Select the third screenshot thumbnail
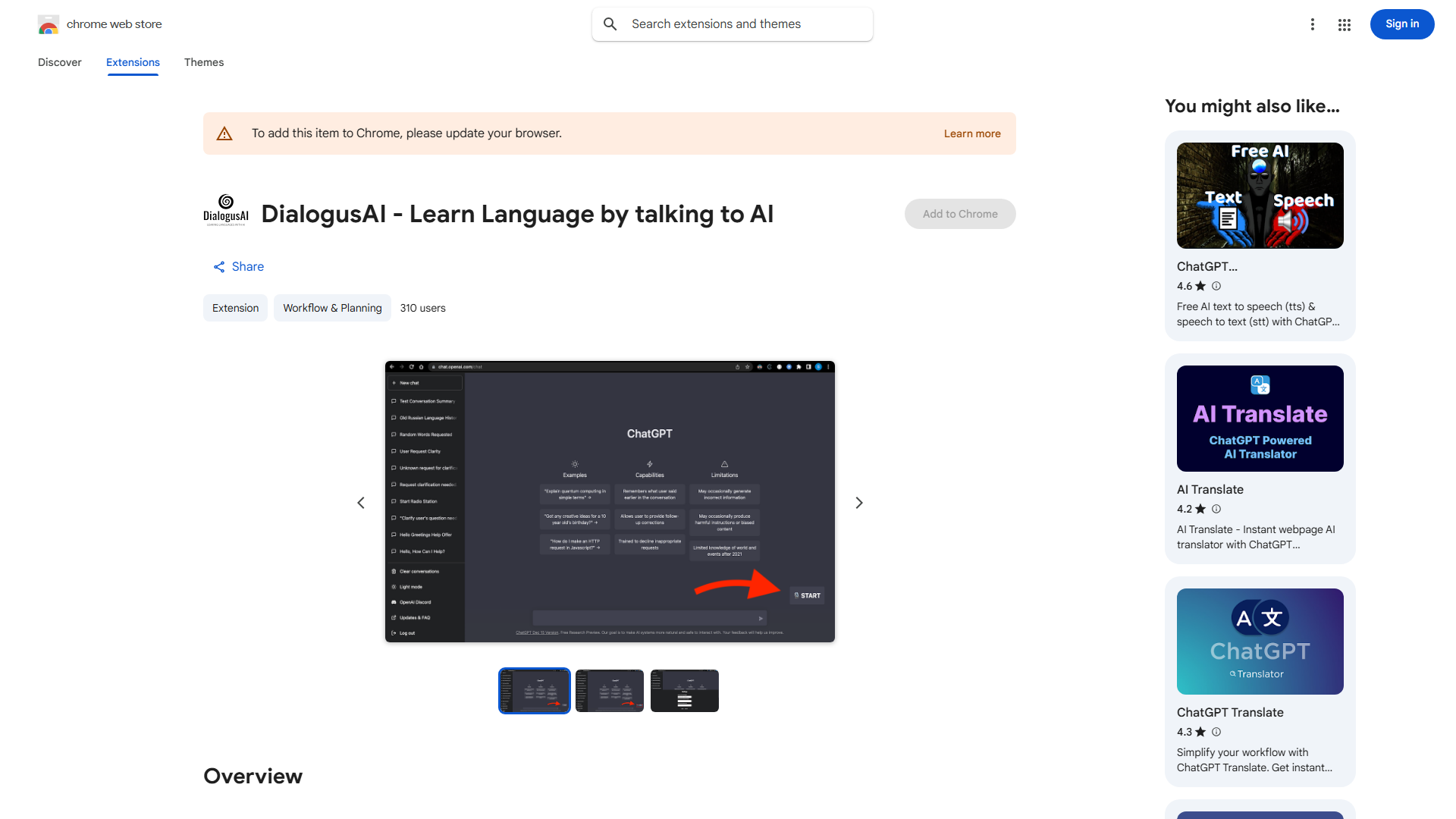 coord(684,690)
